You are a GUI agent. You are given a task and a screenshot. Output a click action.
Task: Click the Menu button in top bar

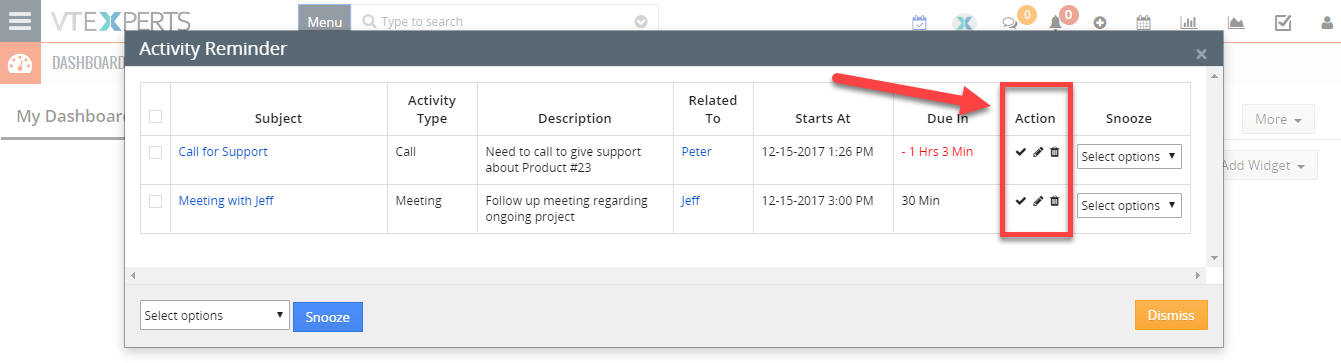pos(324,21)
